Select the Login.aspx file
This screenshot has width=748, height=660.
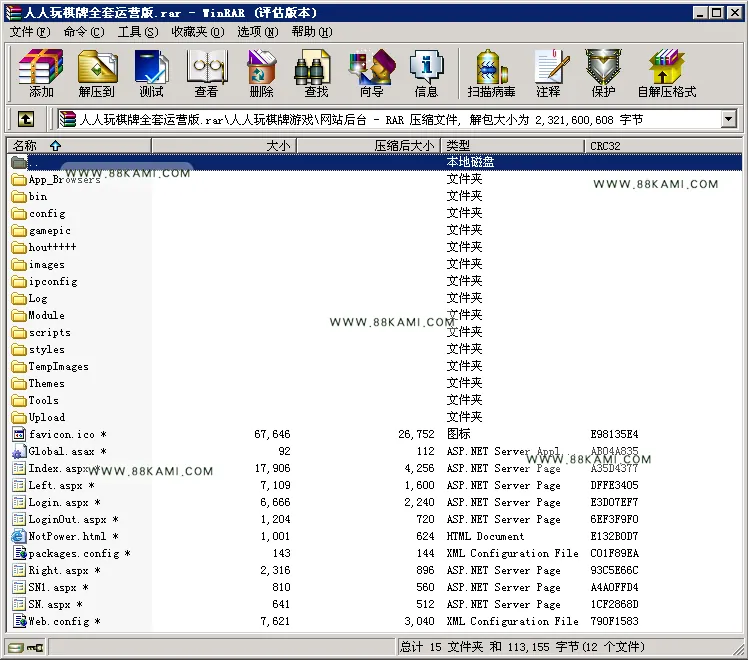374,502
